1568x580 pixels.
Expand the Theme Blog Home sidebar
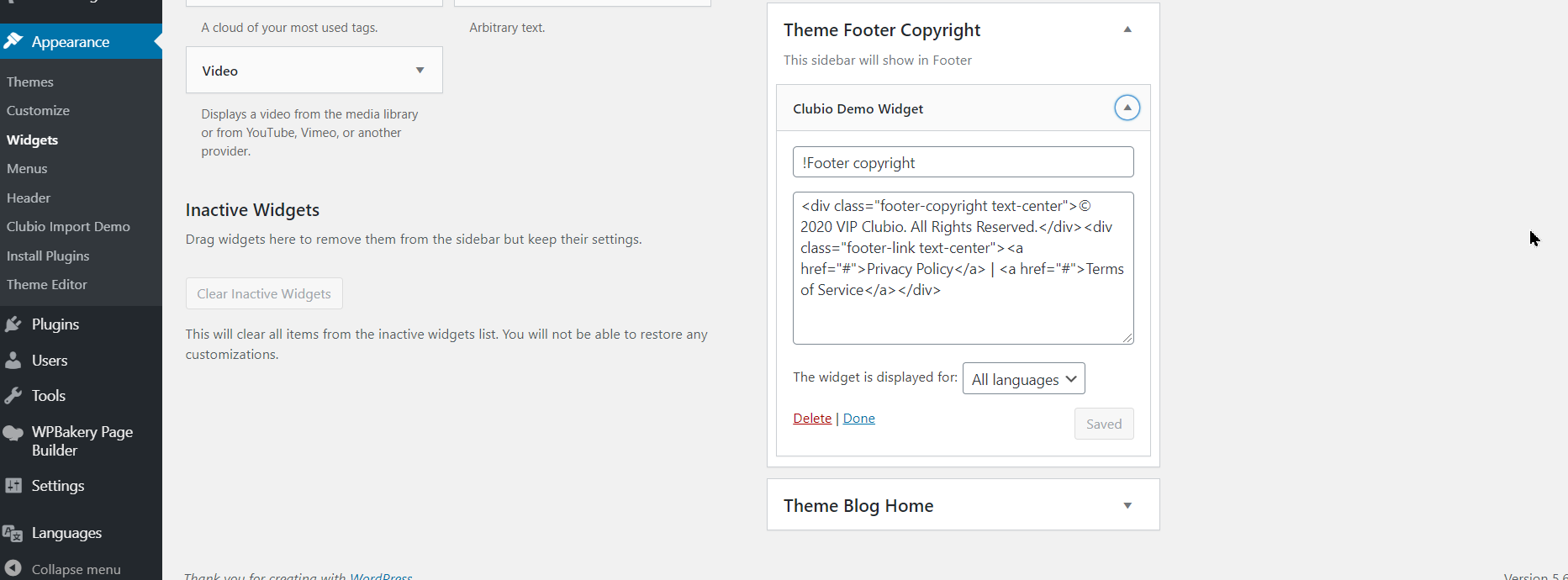(1127, 505)
